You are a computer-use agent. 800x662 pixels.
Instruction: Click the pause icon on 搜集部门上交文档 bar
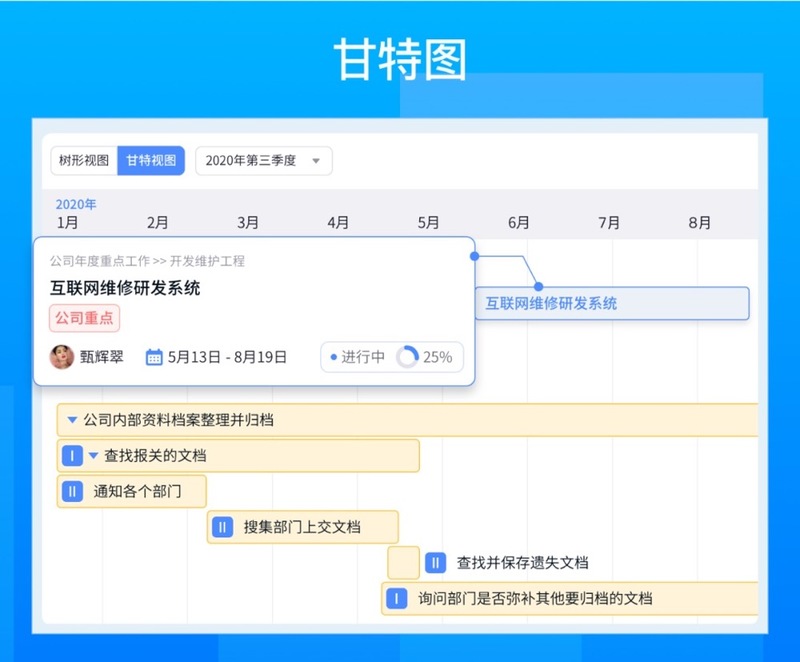click(x=222, y=527)
